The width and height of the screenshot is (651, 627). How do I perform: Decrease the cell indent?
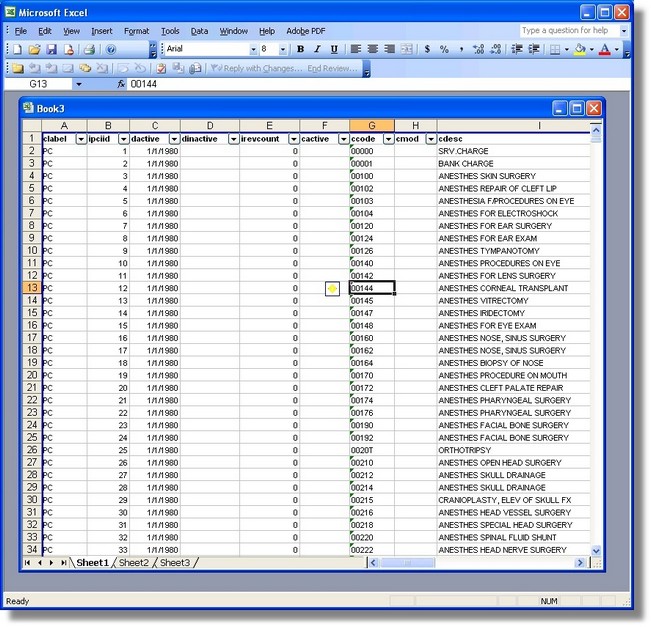[516, 49]
